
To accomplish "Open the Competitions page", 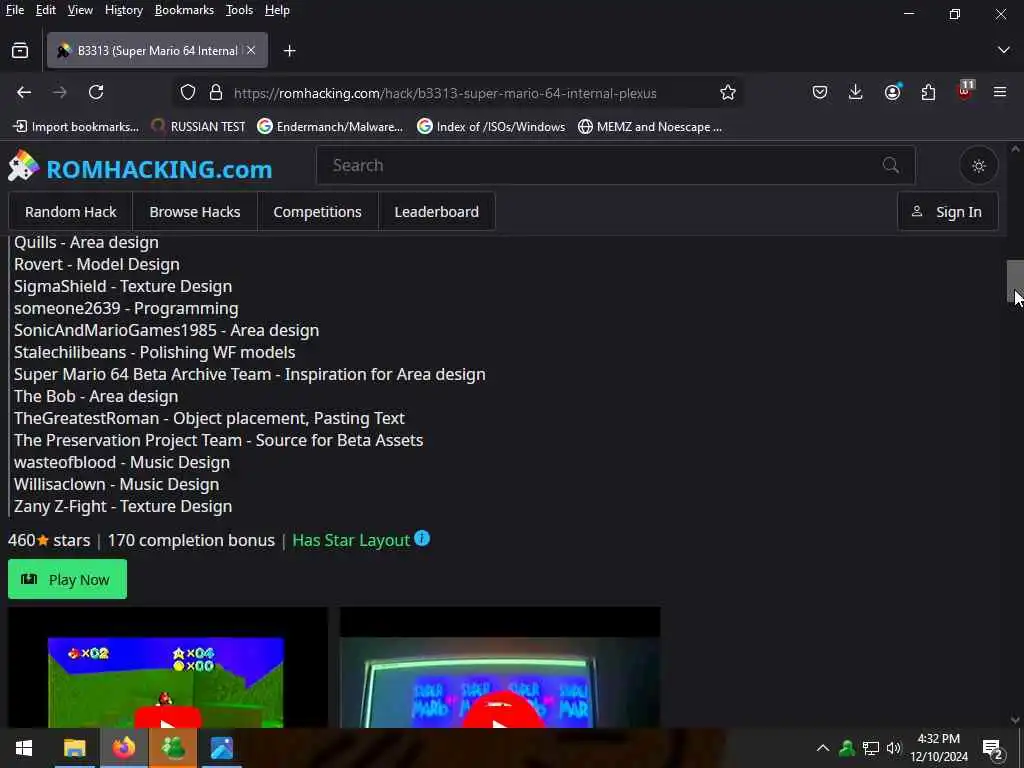I will (x=317, y=212).
